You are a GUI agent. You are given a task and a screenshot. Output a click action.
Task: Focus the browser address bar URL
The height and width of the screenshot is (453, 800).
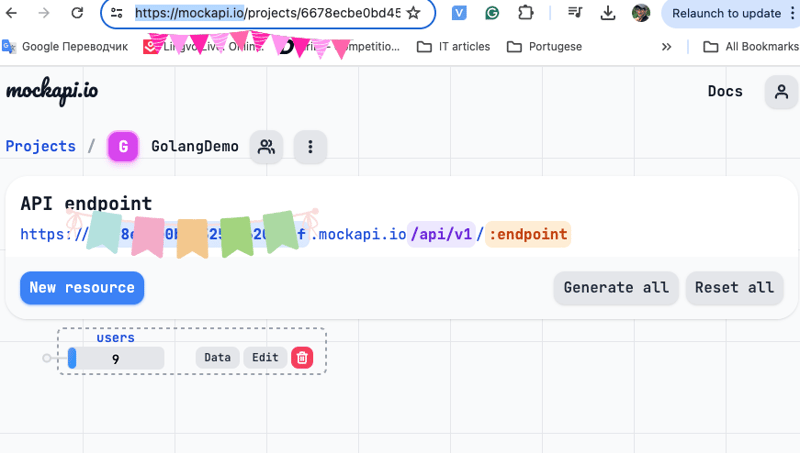267,13
